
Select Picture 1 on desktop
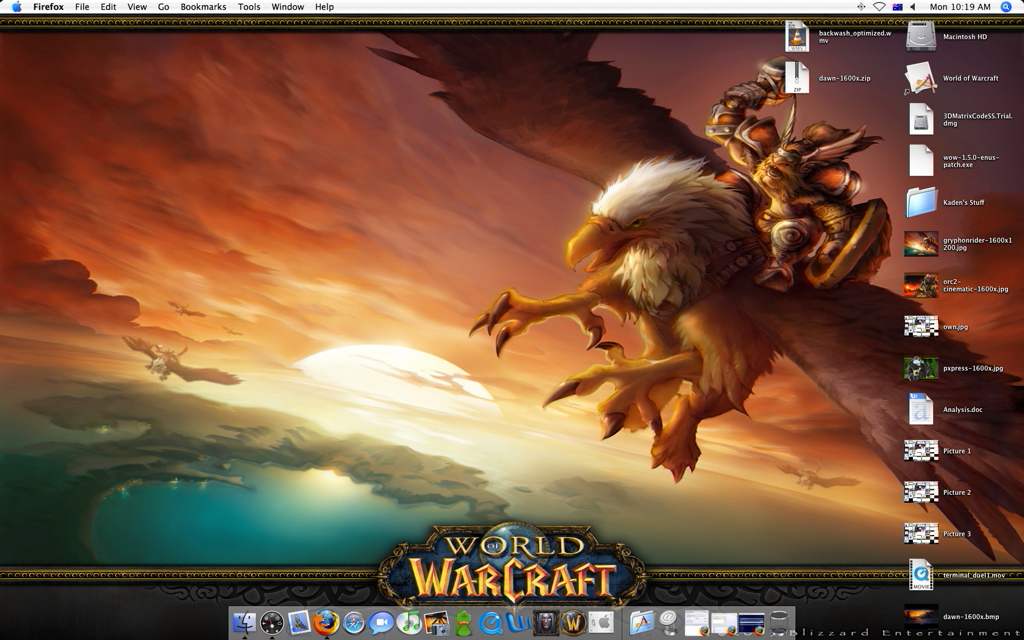click(x=921, y=451)
